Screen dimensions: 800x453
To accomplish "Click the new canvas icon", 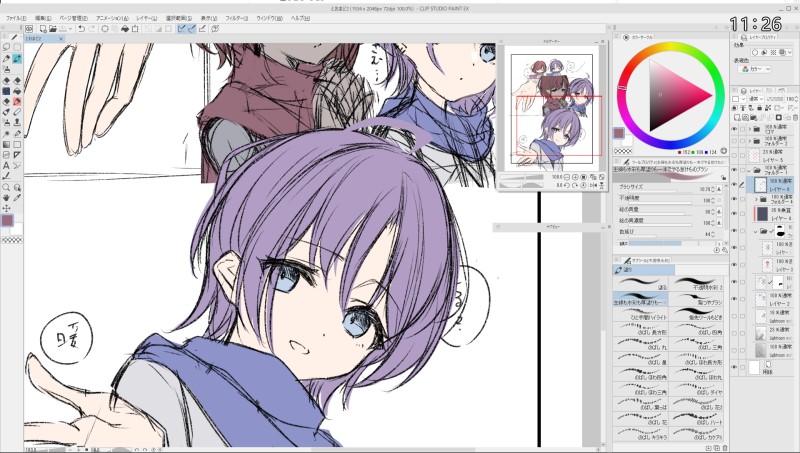I will pyautogui.click(x=43, y=29).
